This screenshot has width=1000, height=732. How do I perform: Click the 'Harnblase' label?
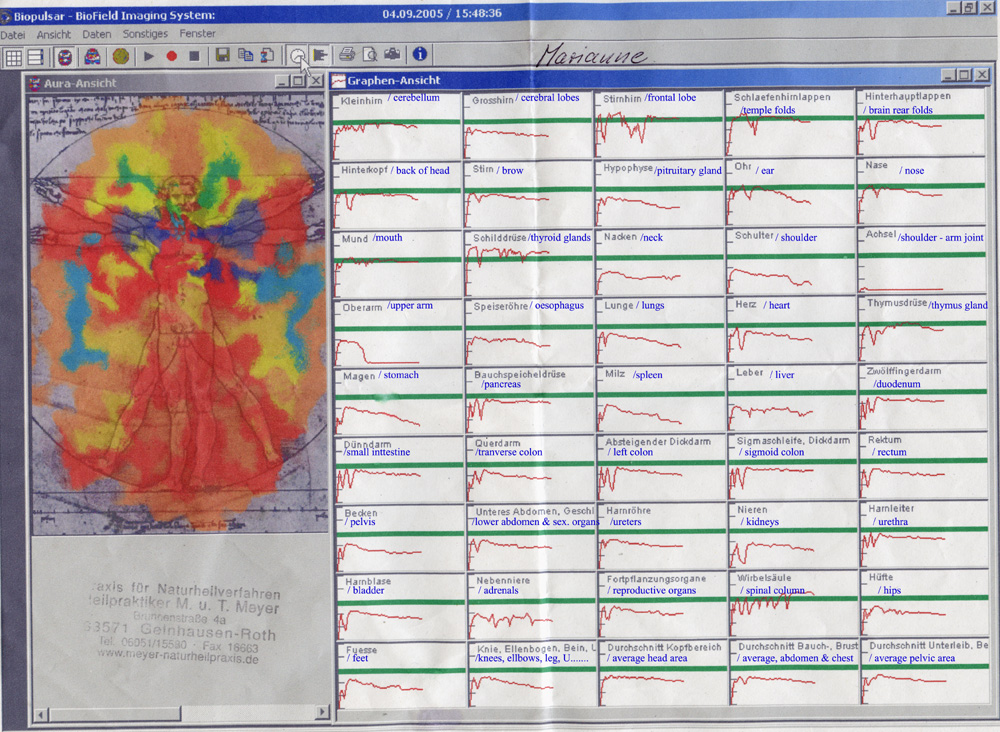(x=368, y=582)
